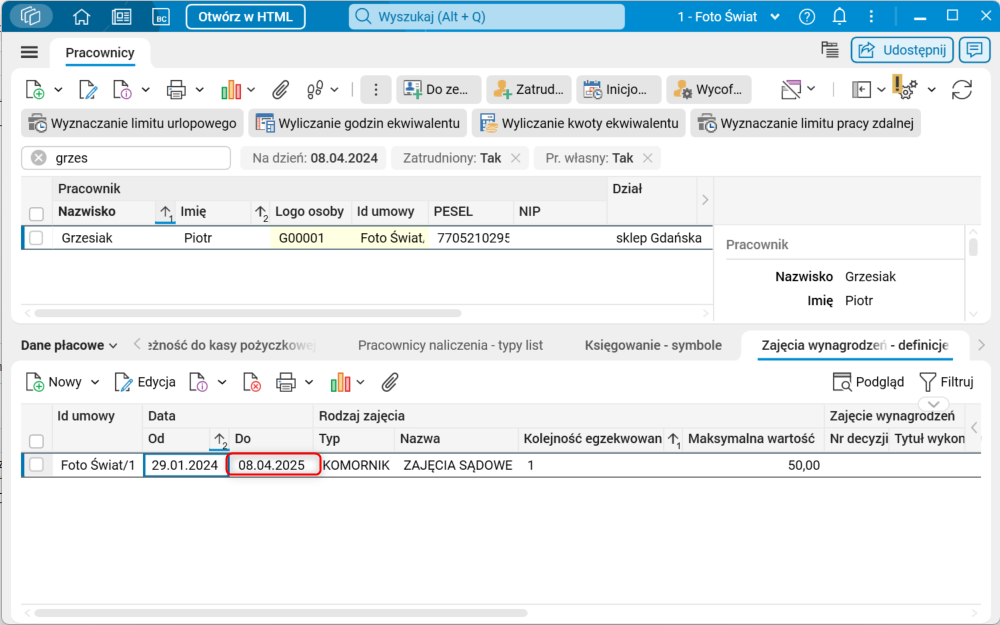Switch to 'Księgowanie - symbole' tab
Screen dimensions: 1000x625
pos(653,346)
